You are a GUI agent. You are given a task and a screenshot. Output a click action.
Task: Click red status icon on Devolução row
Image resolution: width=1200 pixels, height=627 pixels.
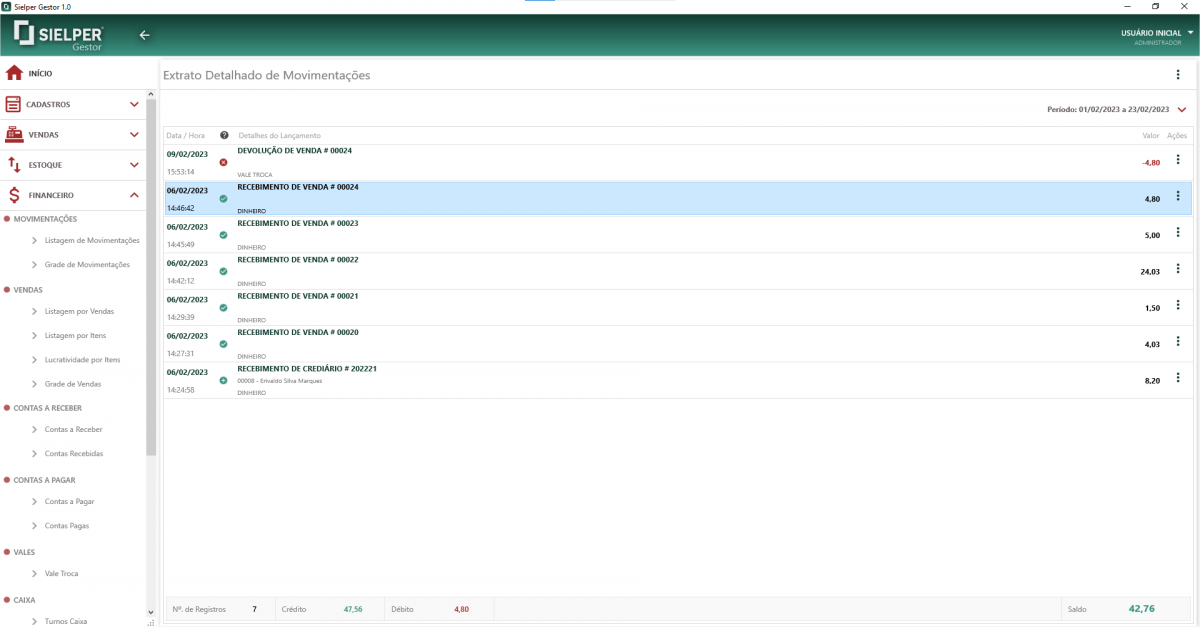[223, 162]
